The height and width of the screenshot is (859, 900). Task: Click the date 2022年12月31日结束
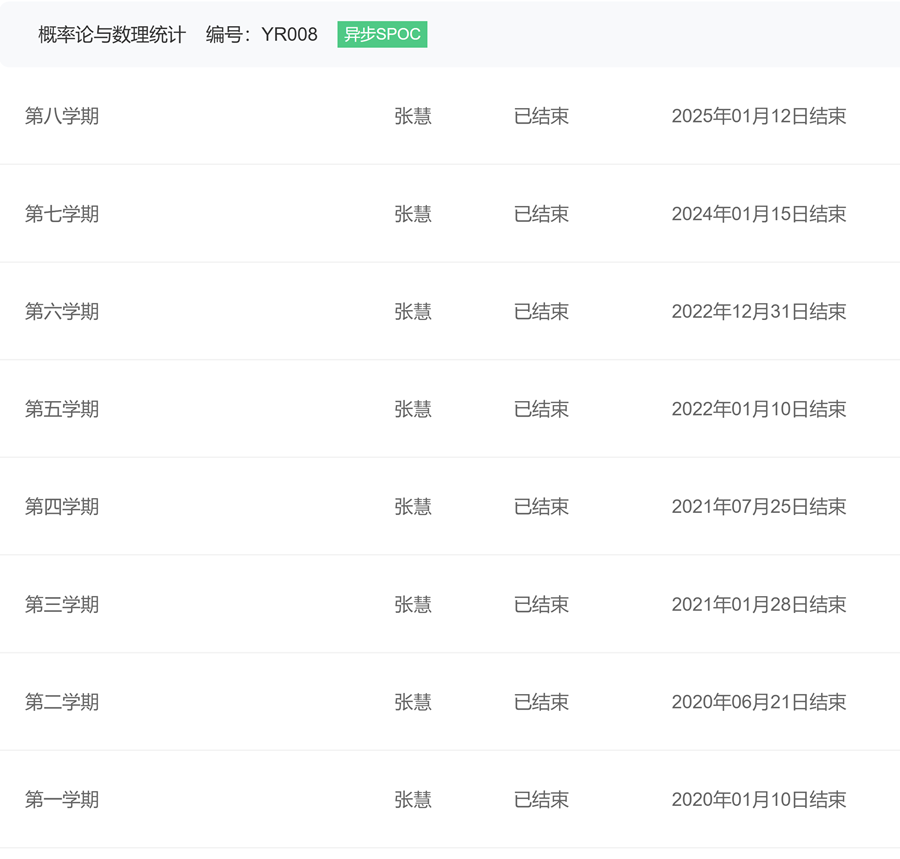[x=759, y=311]
